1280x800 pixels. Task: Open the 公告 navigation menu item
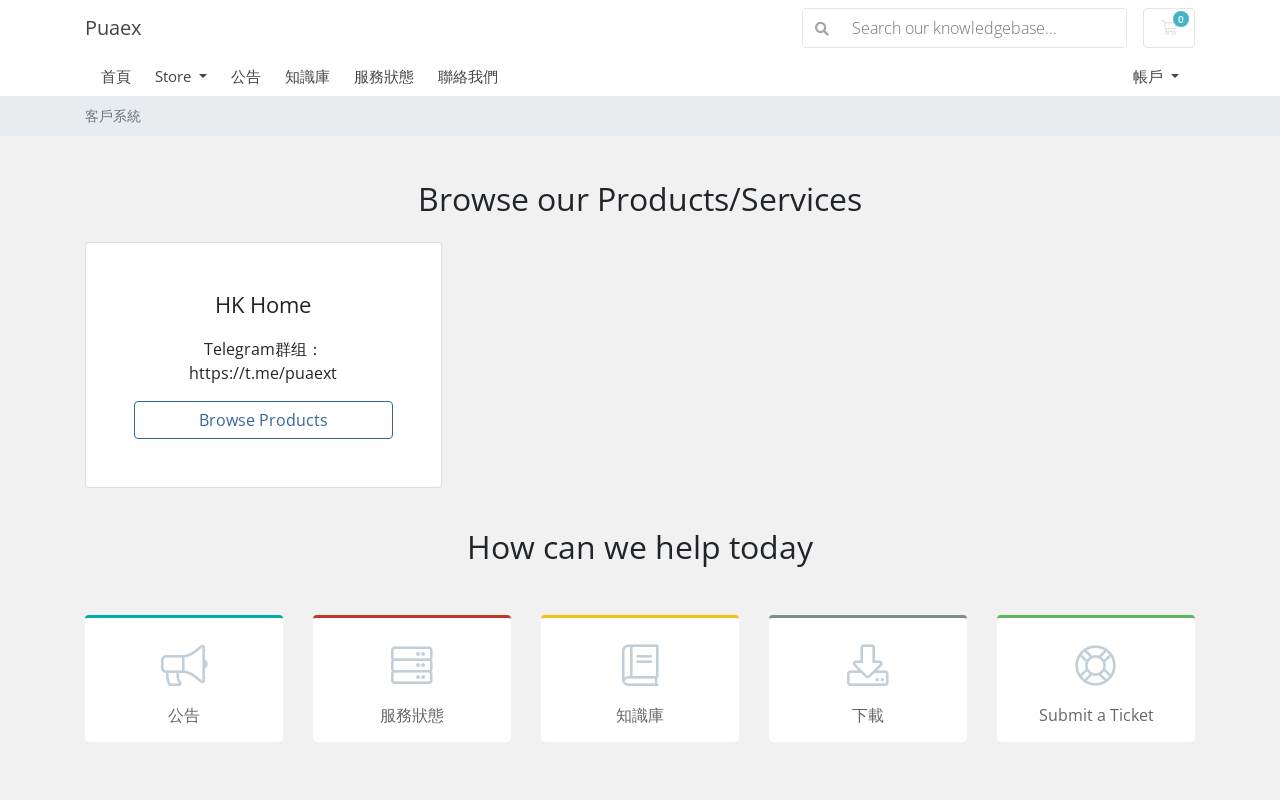(x=246, y=77)
